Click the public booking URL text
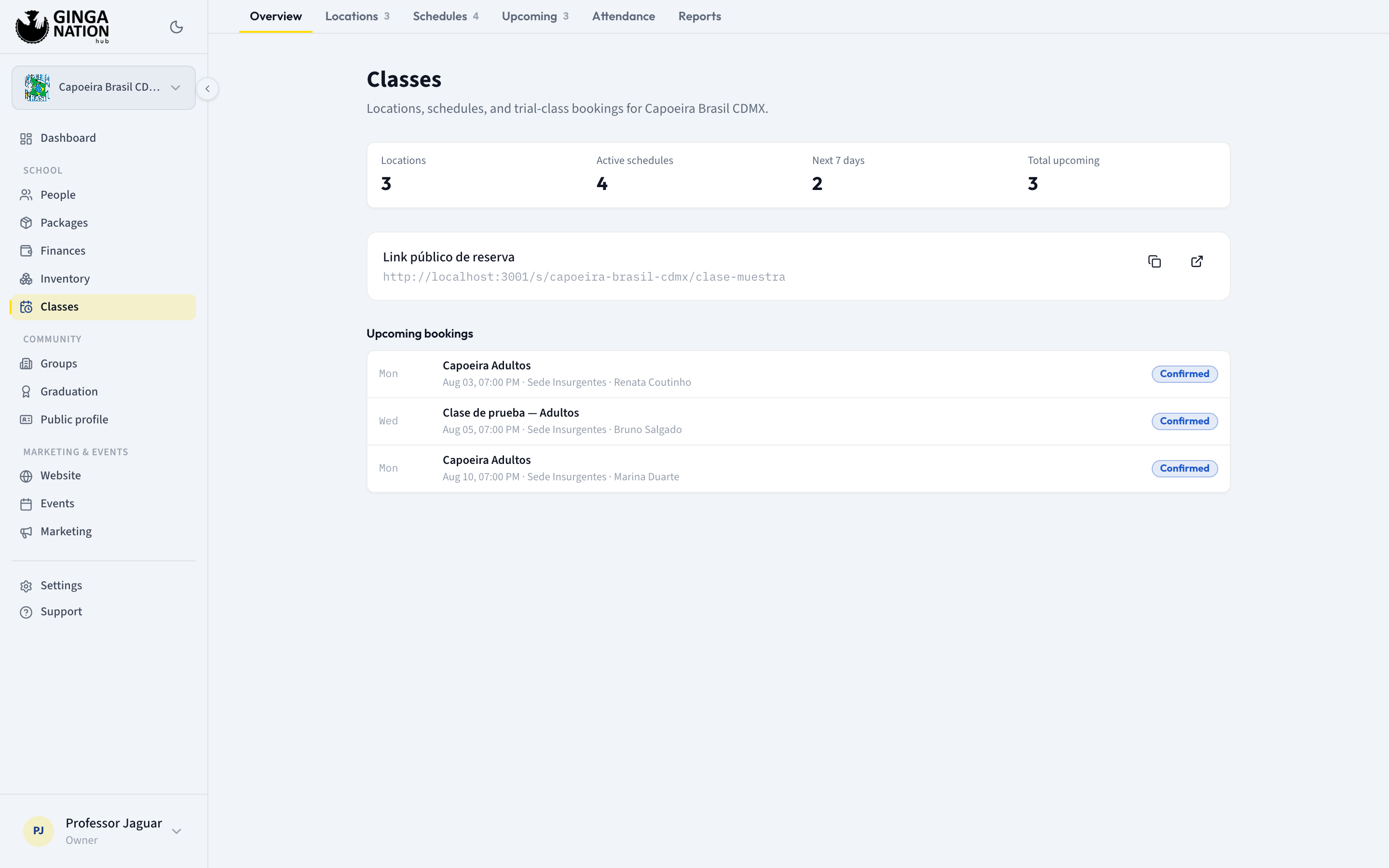Screen dimensions: 1389x868 click(x=584, y=277)
